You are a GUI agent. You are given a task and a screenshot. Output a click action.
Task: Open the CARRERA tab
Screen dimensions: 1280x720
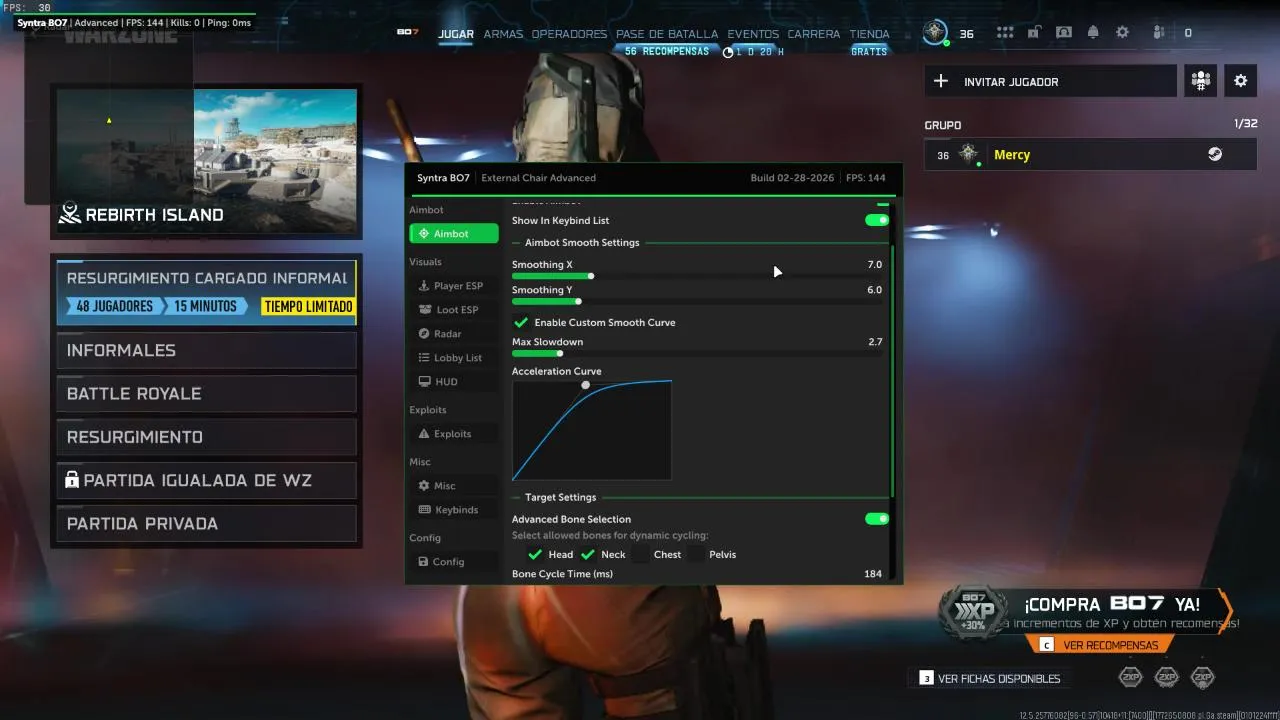pyautogui.click(x=814, y=34)
